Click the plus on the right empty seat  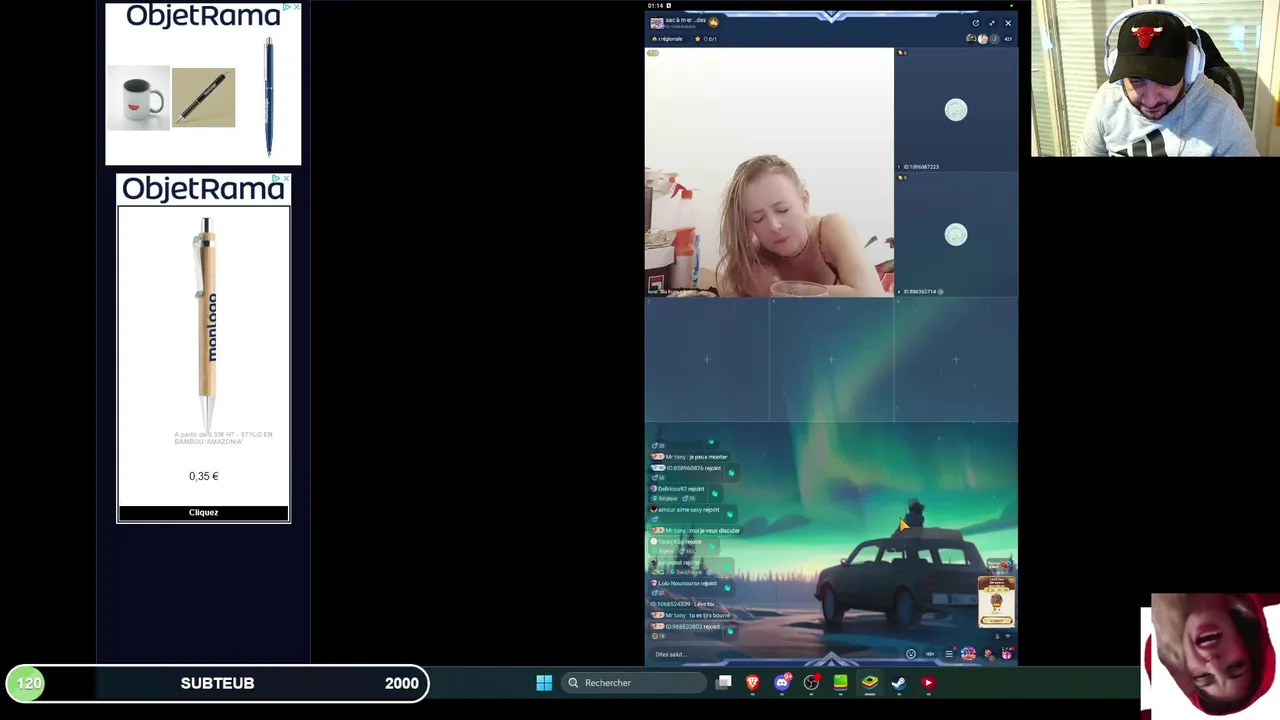pos(956,360)
